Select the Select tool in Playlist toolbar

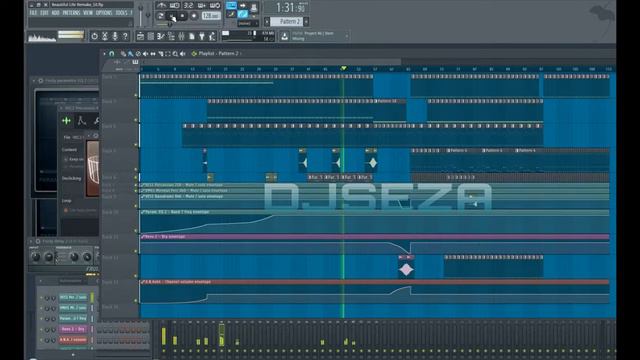point(168,53)
